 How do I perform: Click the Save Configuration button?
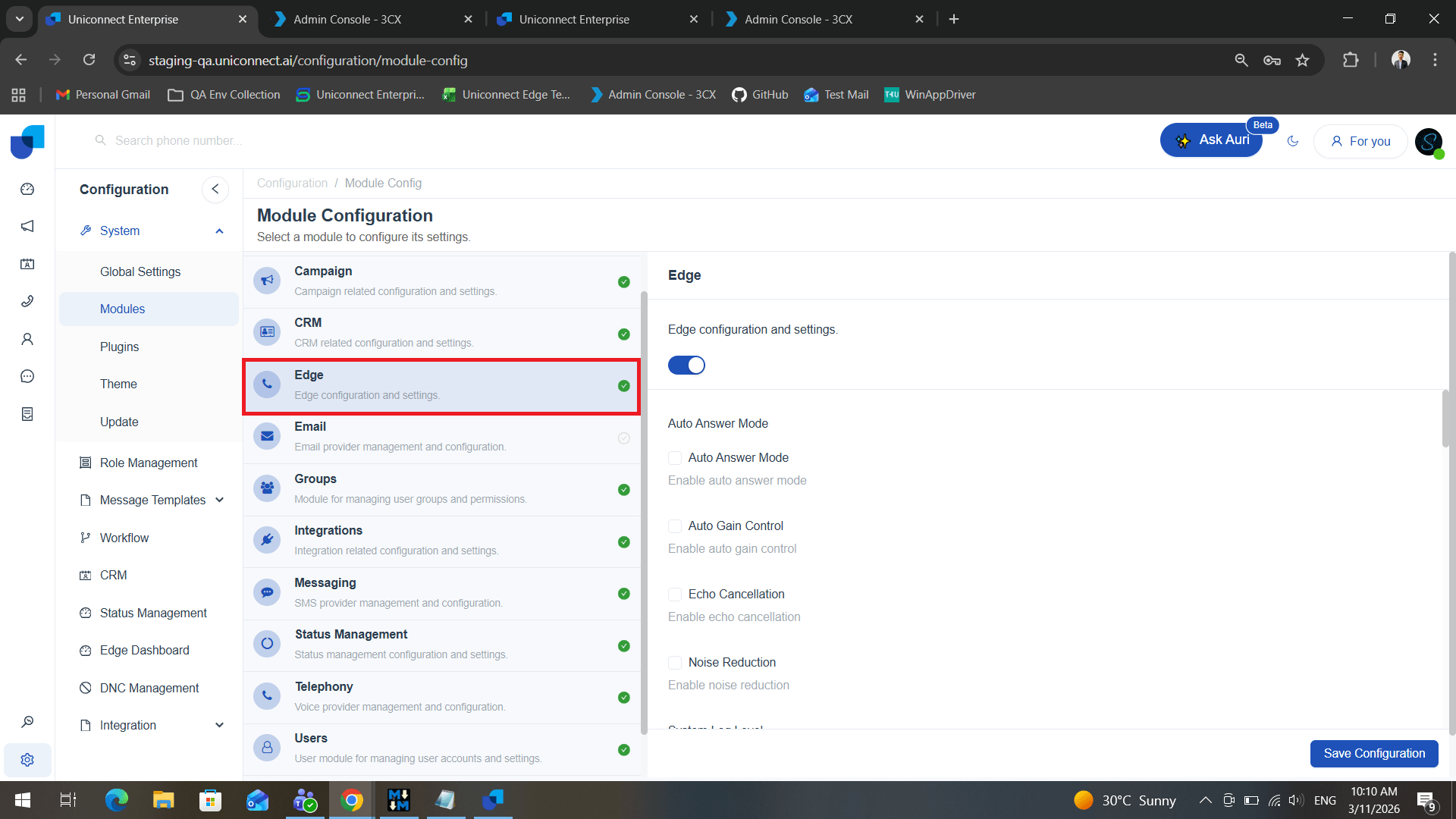point(1373,753)
